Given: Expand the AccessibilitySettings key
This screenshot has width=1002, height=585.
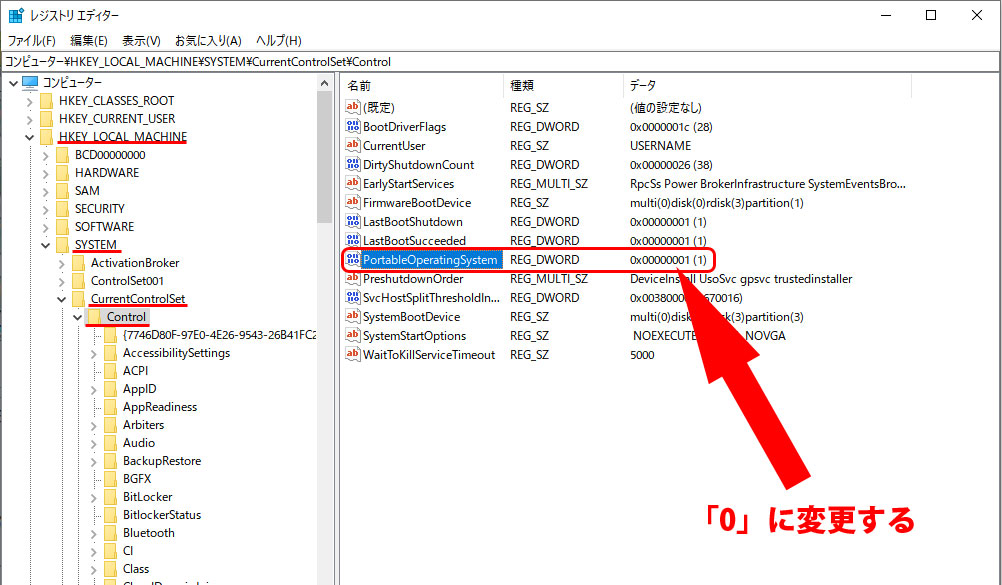Looking at the screenshot, I should pos(93,353).
